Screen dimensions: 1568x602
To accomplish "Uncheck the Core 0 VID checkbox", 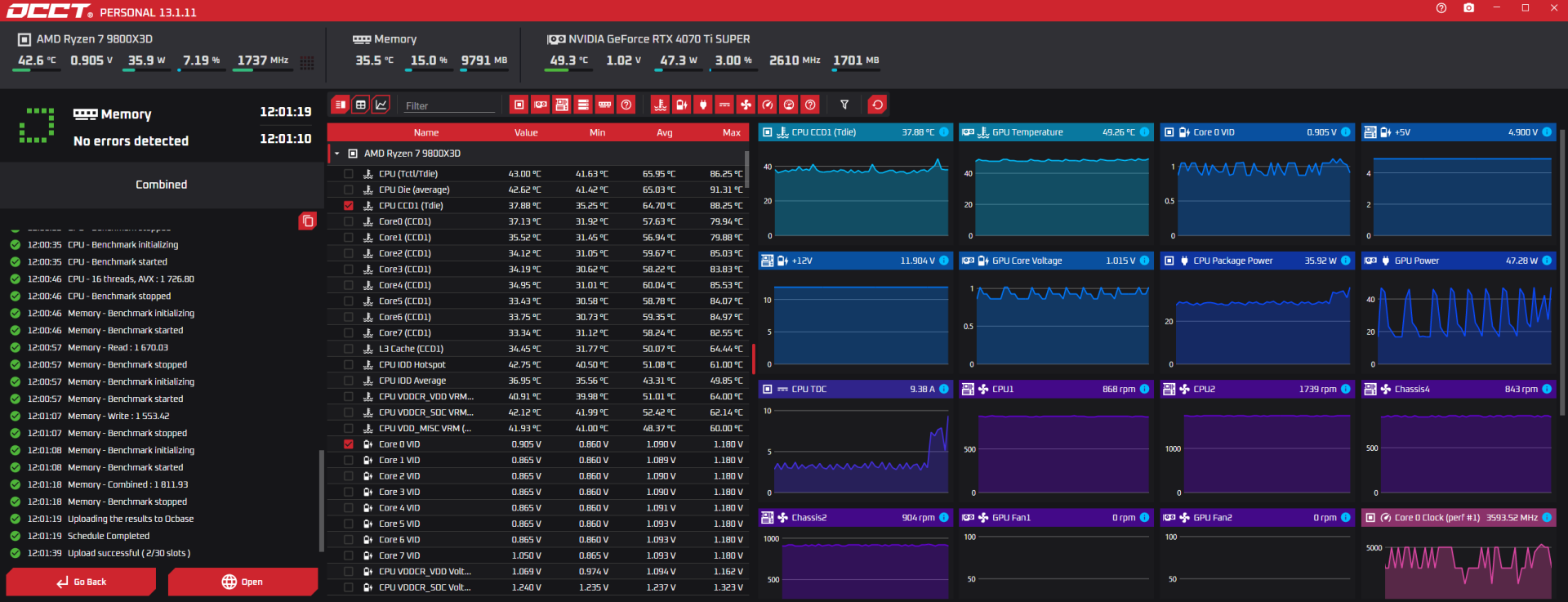I will click(349, 444).
